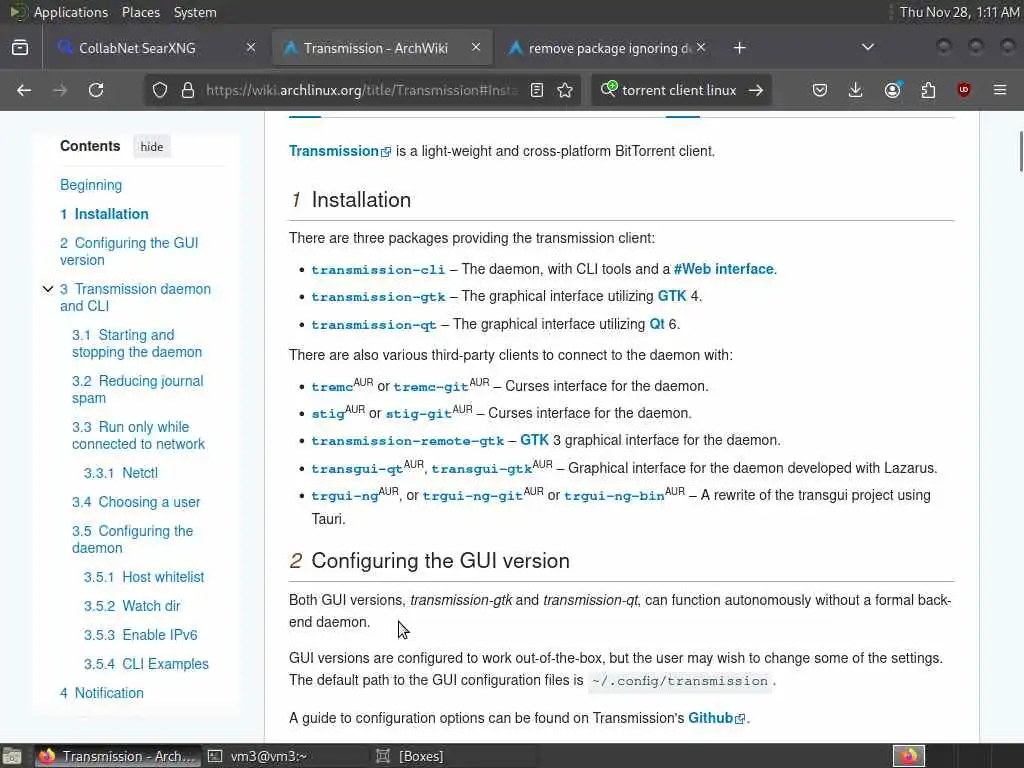Go to 3.5.1 Host whitelist

144,577
